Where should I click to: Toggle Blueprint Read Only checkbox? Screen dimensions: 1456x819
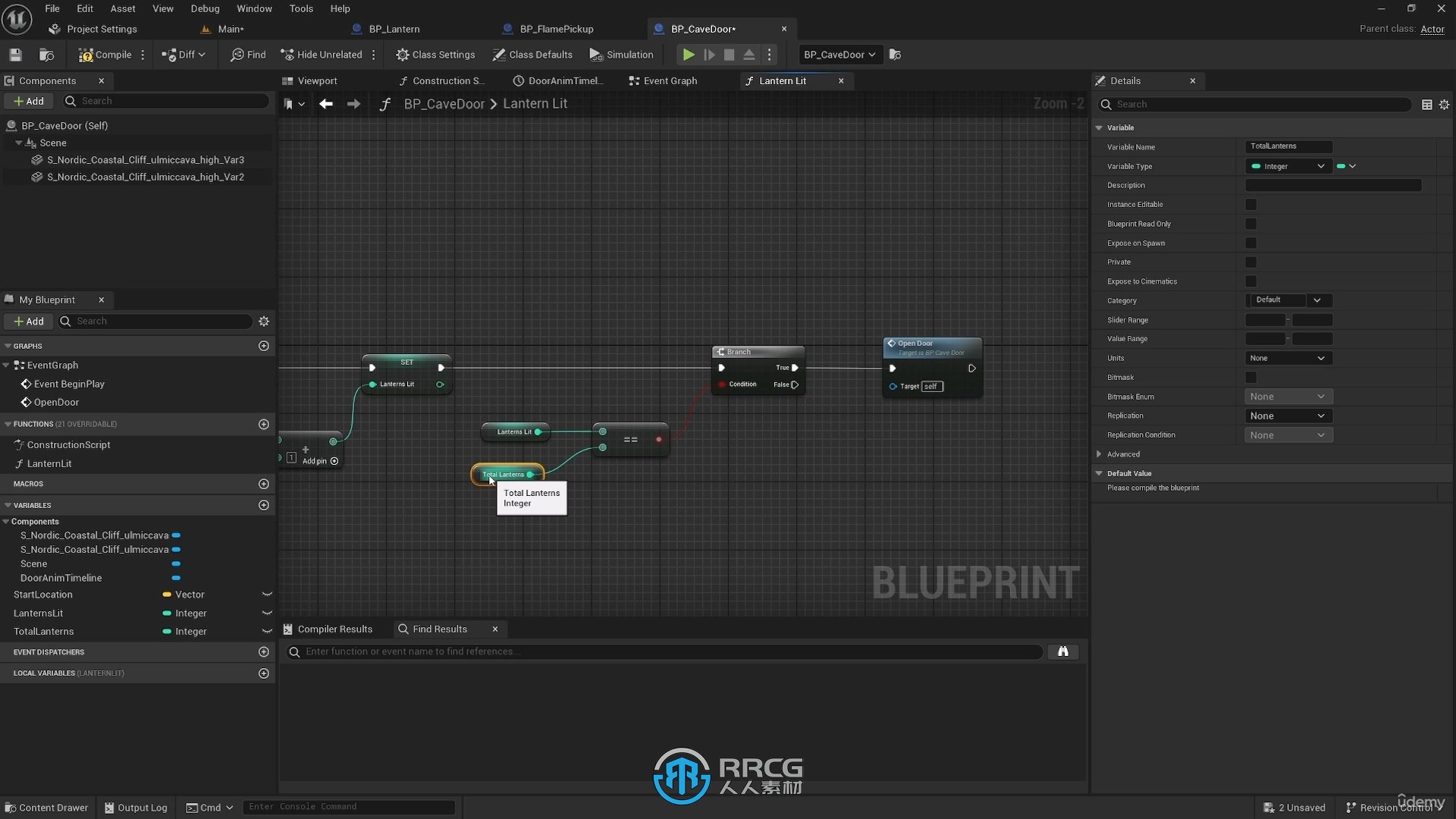click(1251, 223)
